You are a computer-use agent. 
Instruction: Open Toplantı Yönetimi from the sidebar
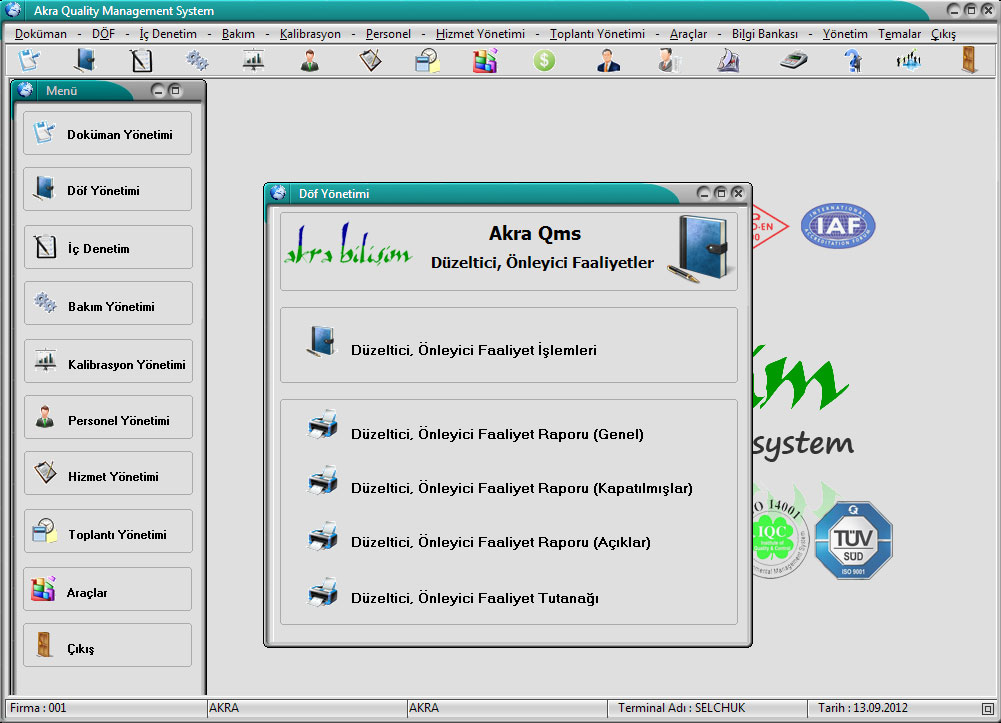(x=108, y=531)
